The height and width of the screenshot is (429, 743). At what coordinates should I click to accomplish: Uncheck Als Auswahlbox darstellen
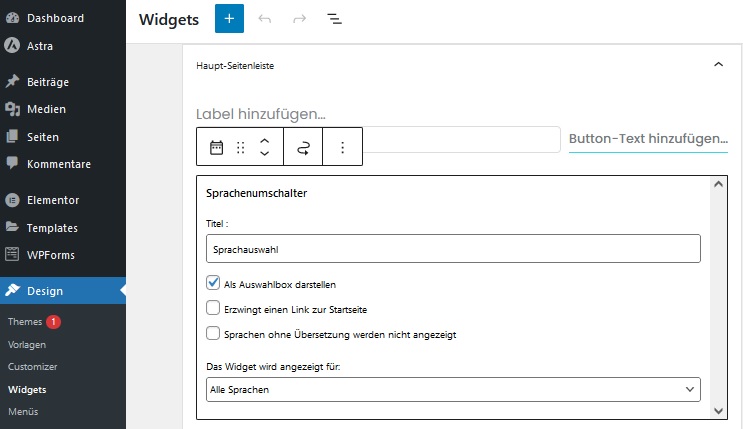213,283
